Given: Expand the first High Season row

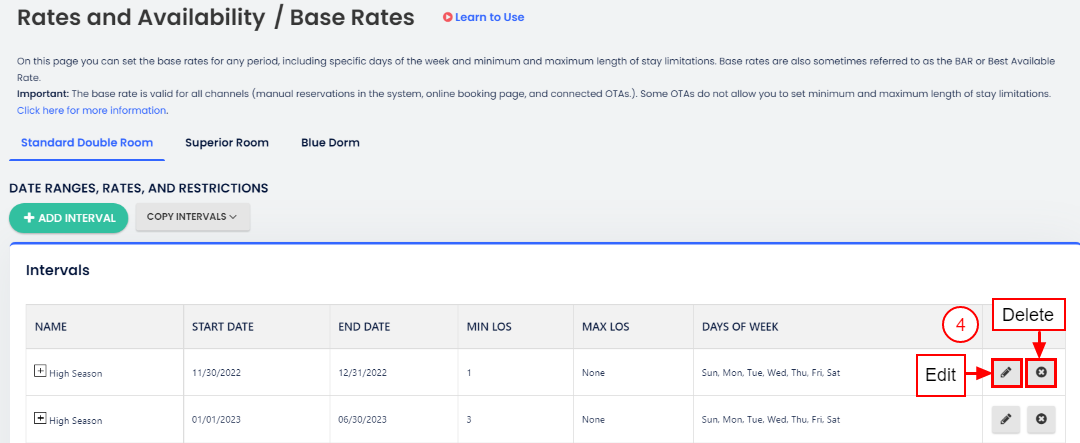Looking at the screenshot, I should [x=40, y=372].
